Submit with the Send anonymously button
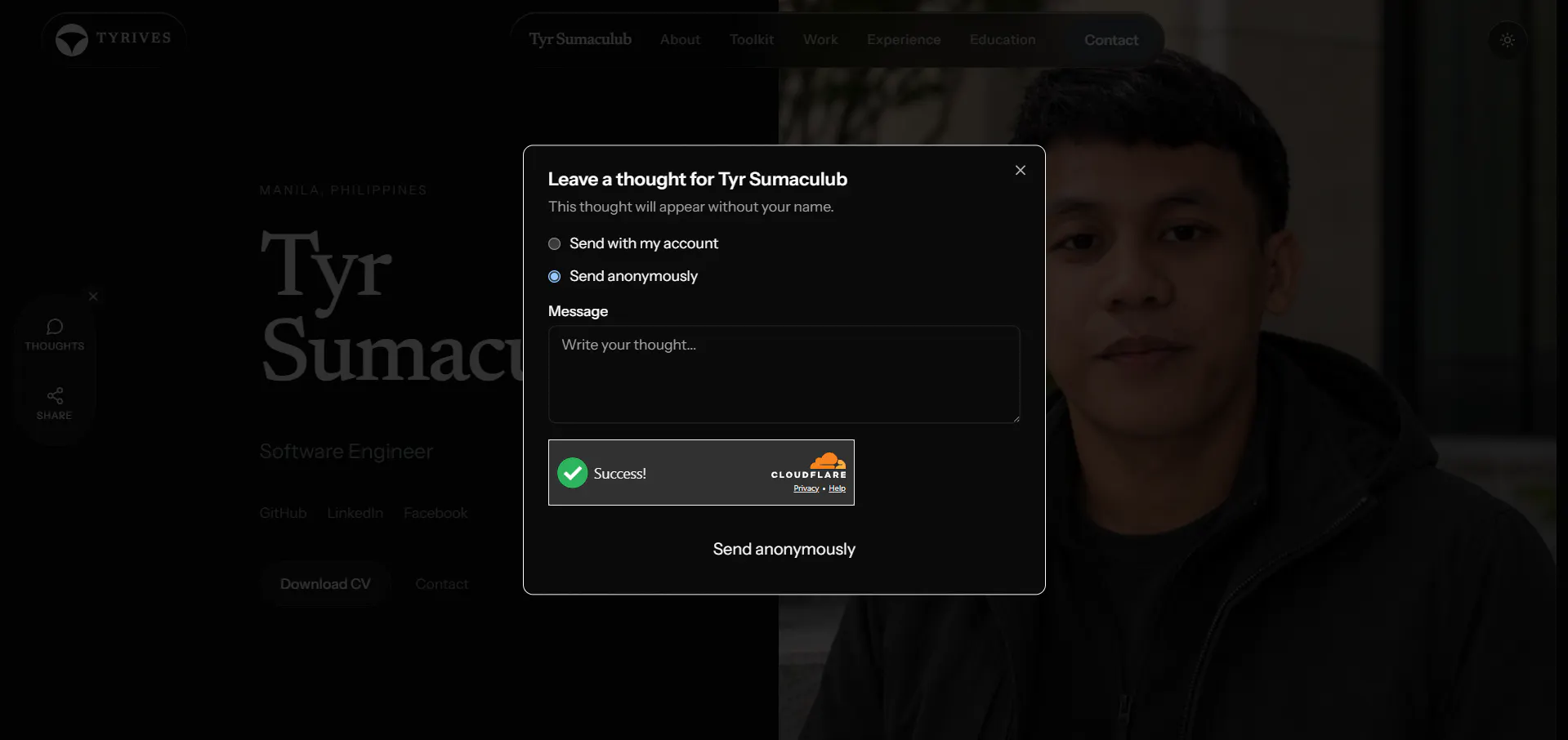The height and width of the screenshot is (740, 1568). point(784,549)
